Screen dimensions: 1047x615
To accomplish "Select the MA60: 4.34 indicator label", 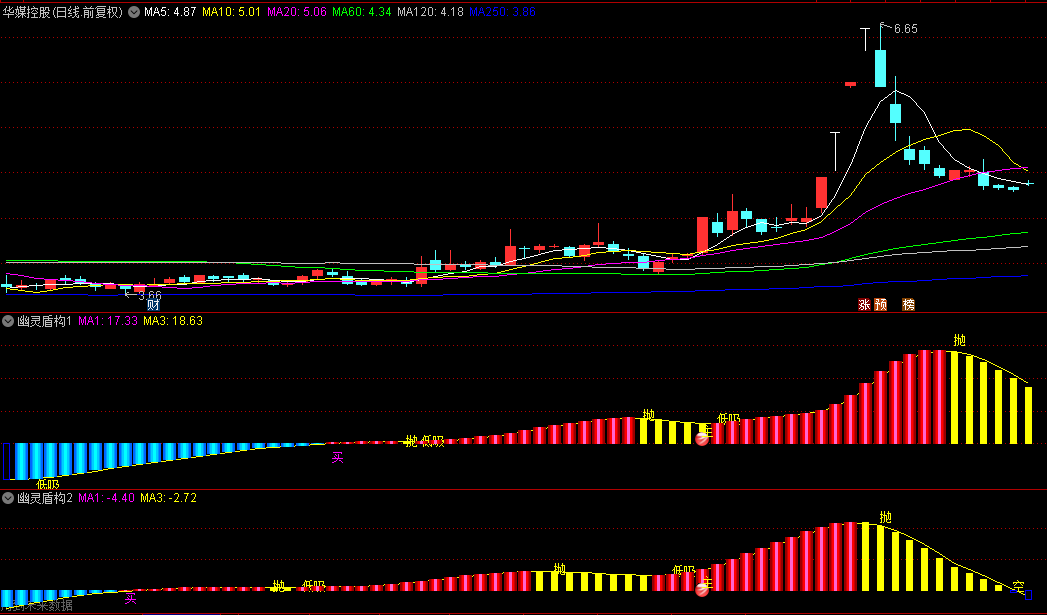I will (x=361, y=12).
